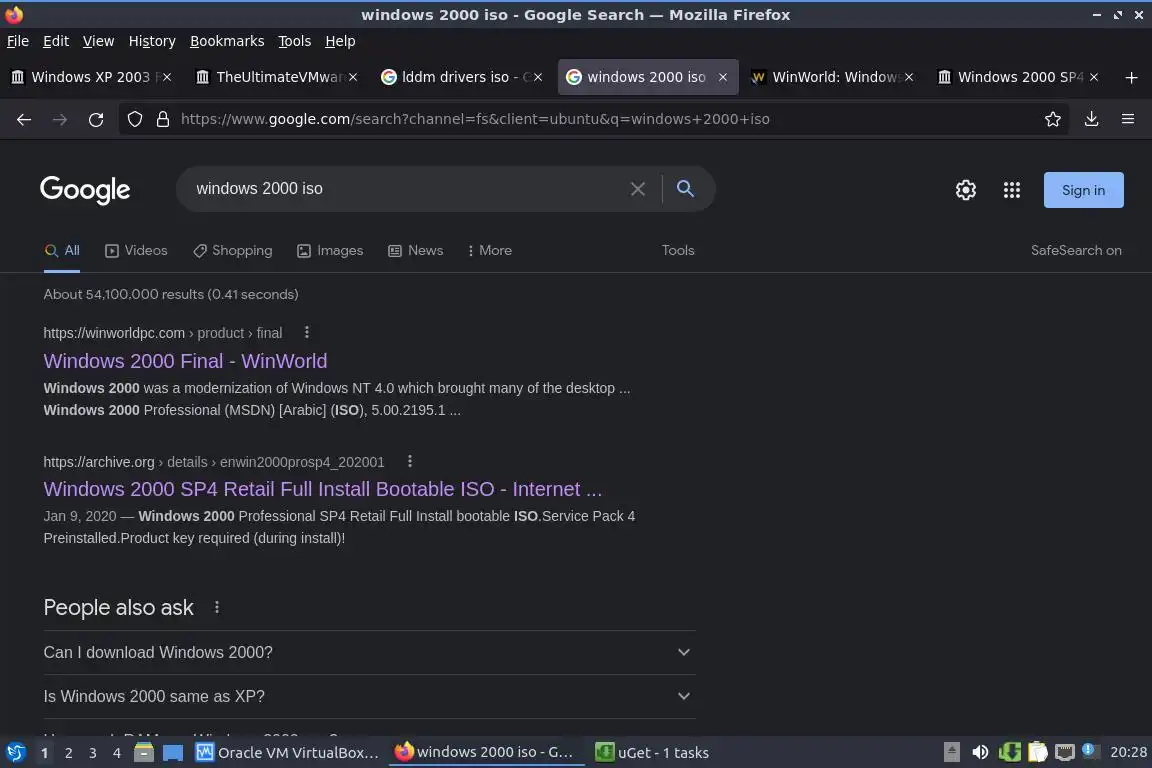Close the Windows XP 2003 tab
1152x768 pixels.
click(x=167, y=77)
